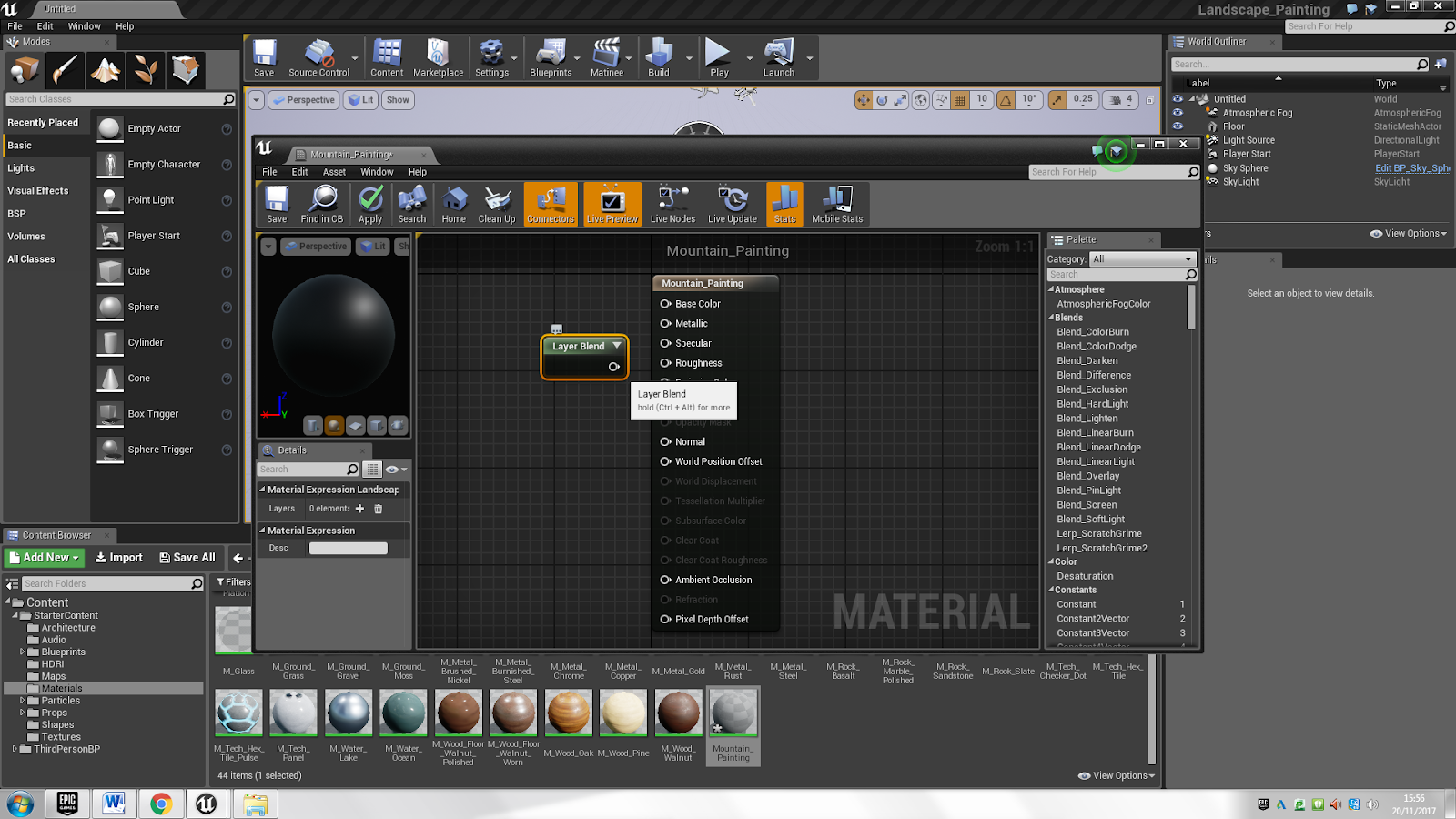Select the Mountain_Painting material thumbnail
Viewport: 1456px width, 819px height.
[733, 713]
